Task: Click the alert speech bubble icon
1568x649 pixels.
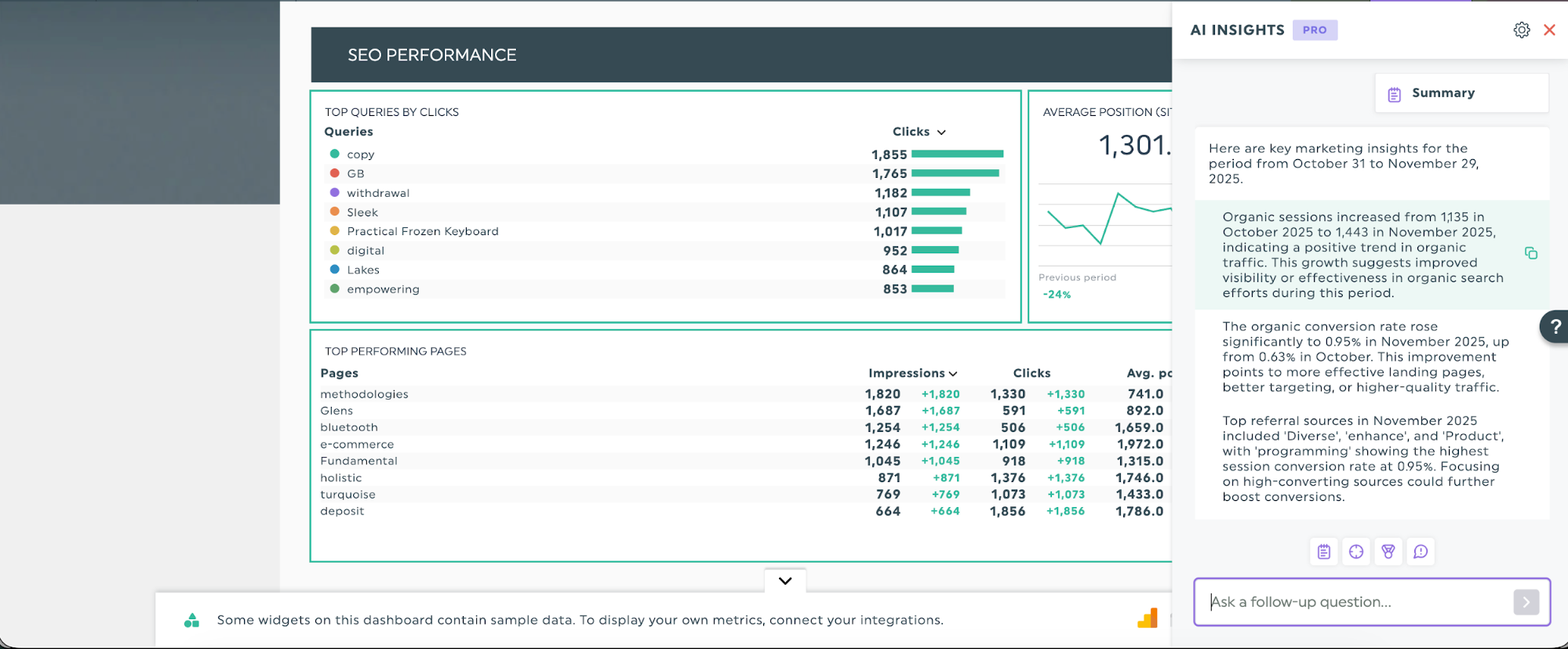Action: (1421, 552)
